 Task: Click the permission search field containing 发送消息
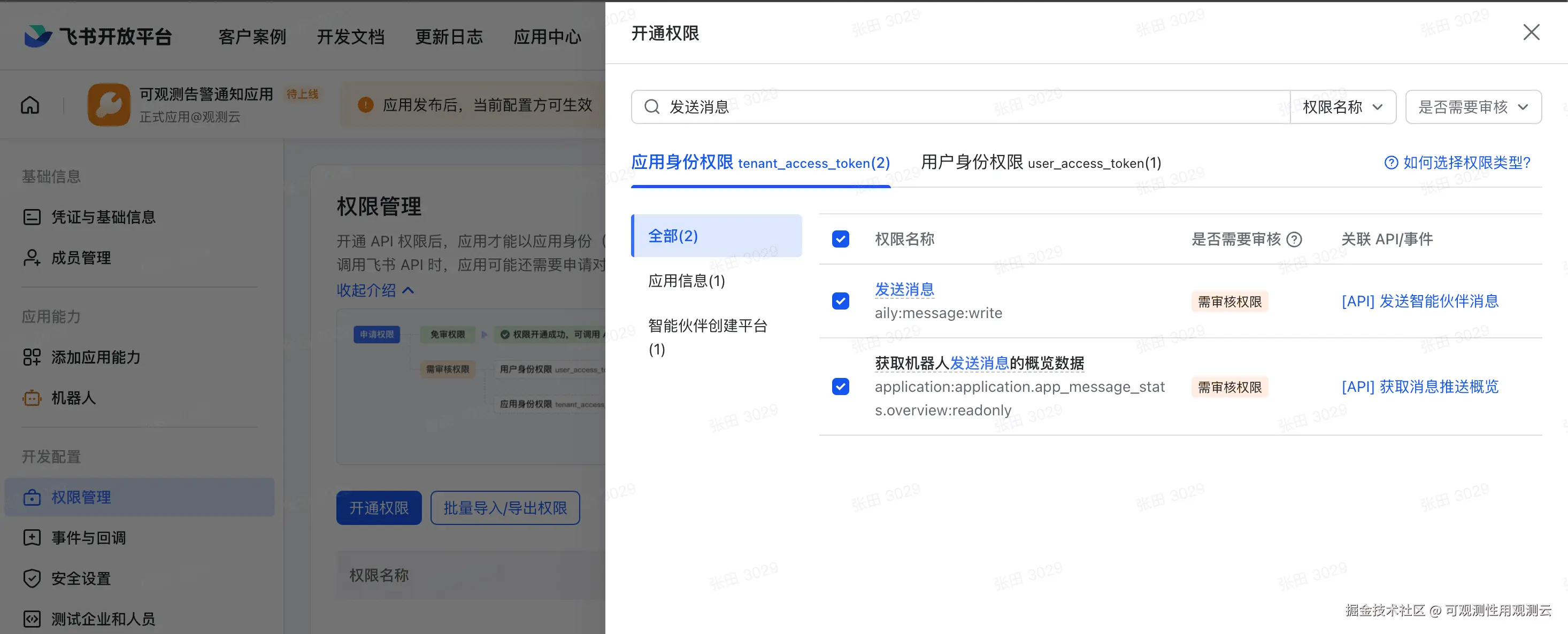(962, 107)
